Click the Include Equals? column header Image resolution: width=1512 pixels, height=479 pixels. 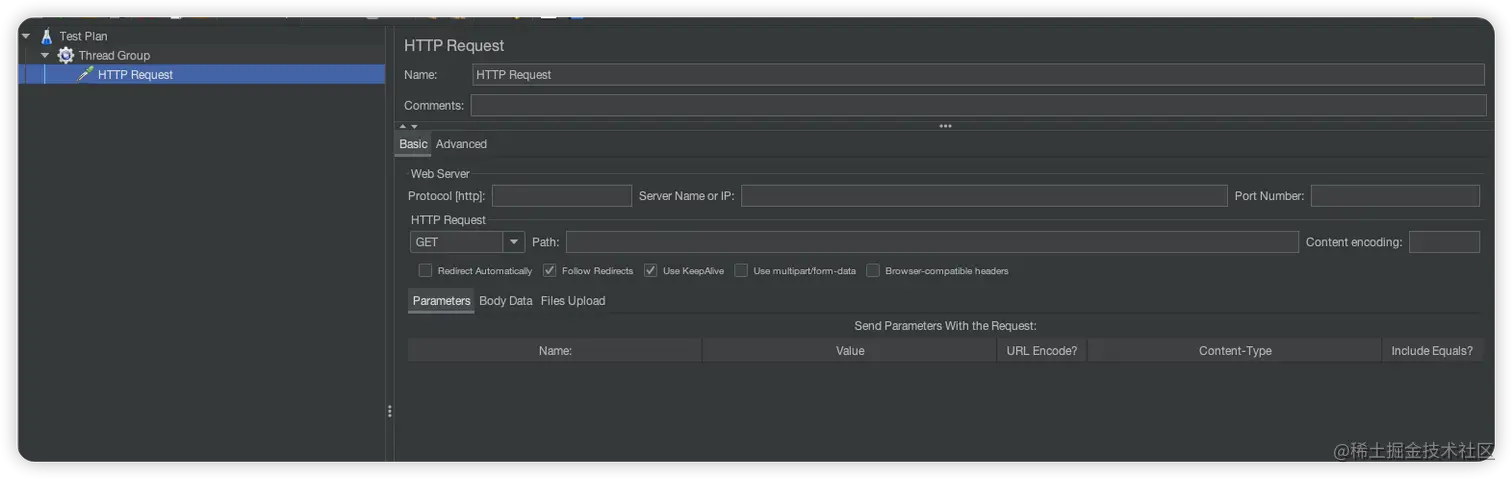pyautogui.click(x=1432, y=351)
